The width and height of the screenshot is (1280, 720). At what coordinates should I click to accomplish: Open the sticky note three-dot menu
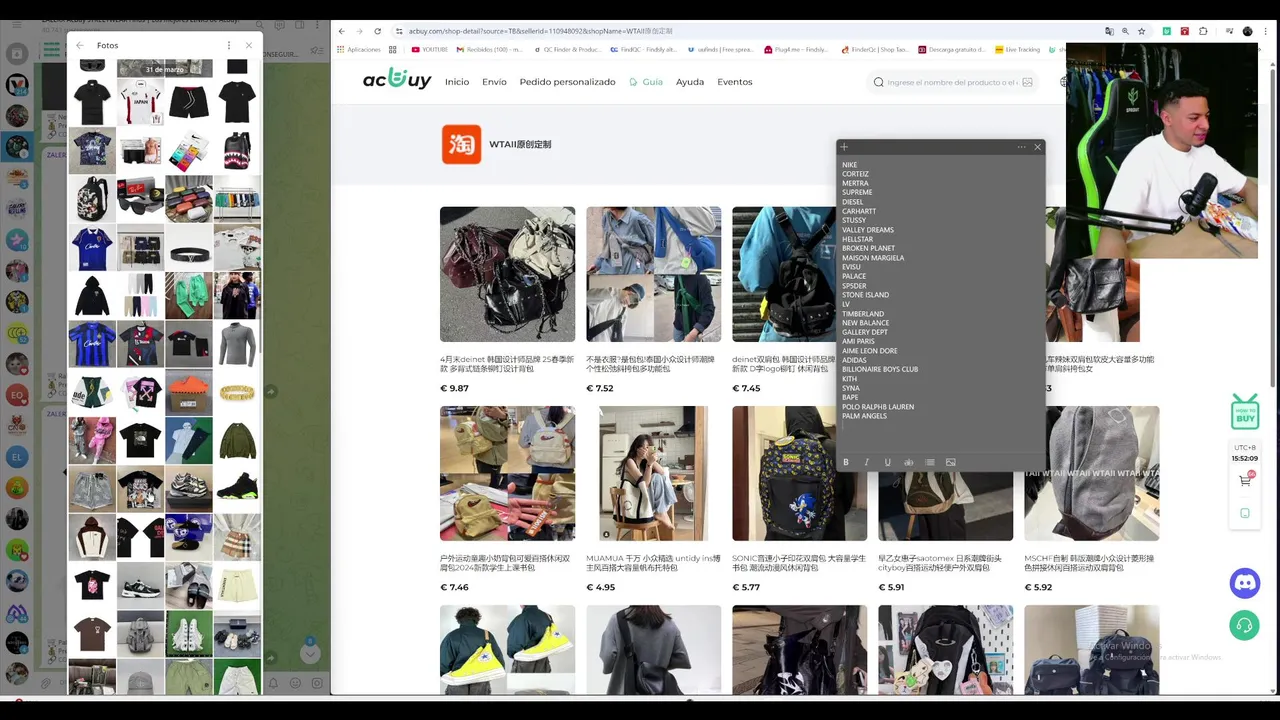tap(1021, 147)
